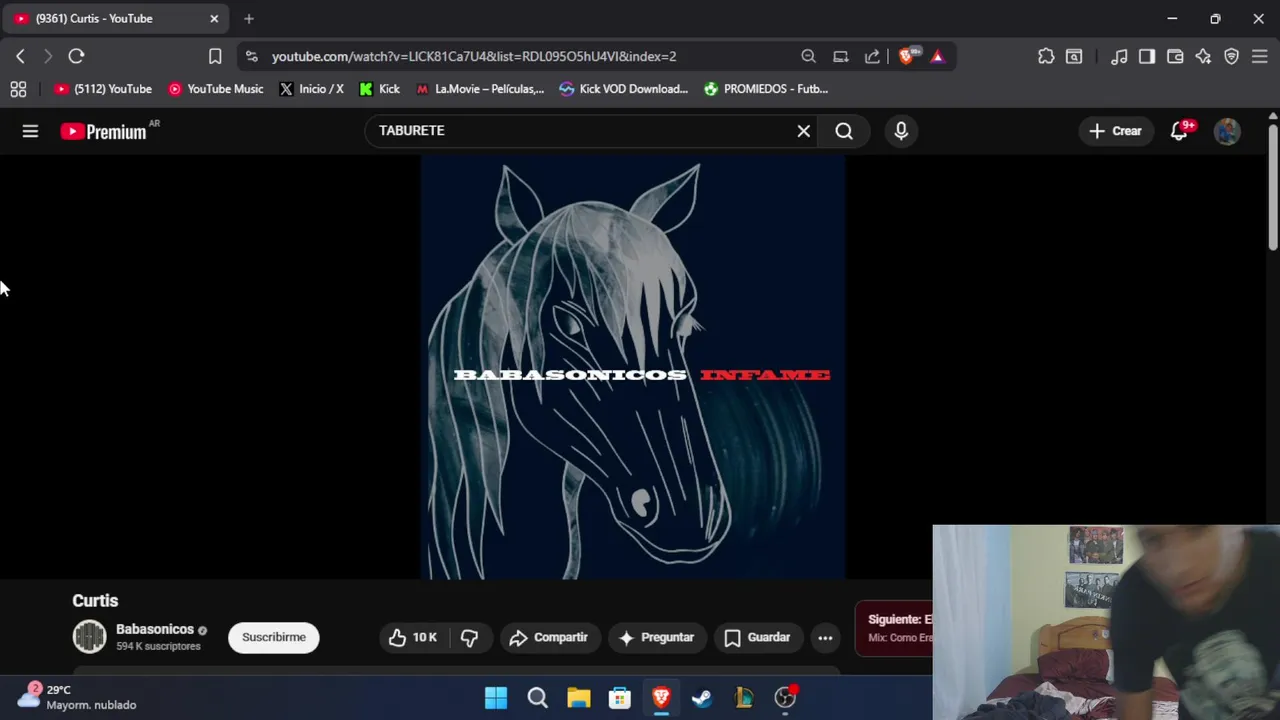Screen dimensions: 1280x720
Task: Open Windows taskbar search
Action: 538,698
